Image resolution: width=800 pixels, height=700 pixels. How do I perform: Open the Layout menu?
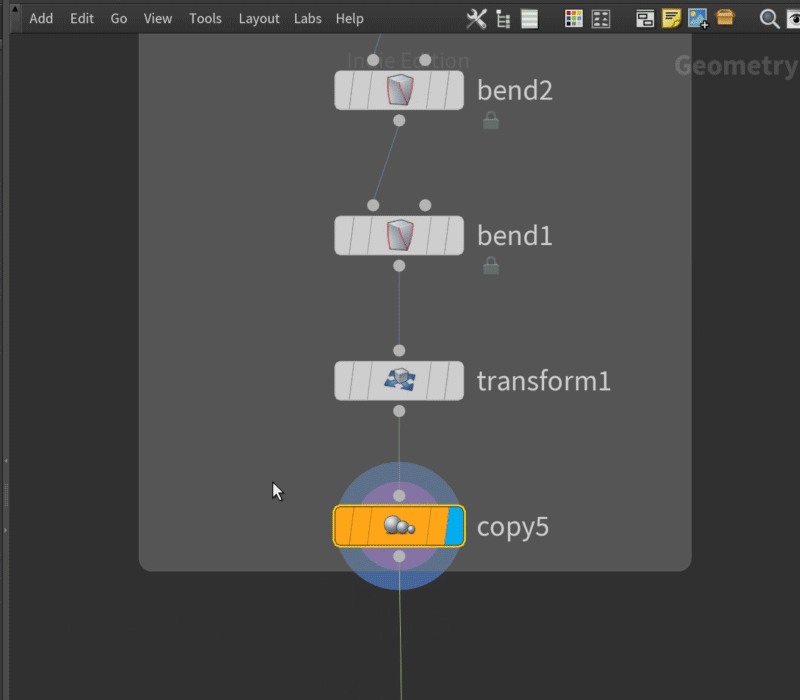[x=259, y=19]
